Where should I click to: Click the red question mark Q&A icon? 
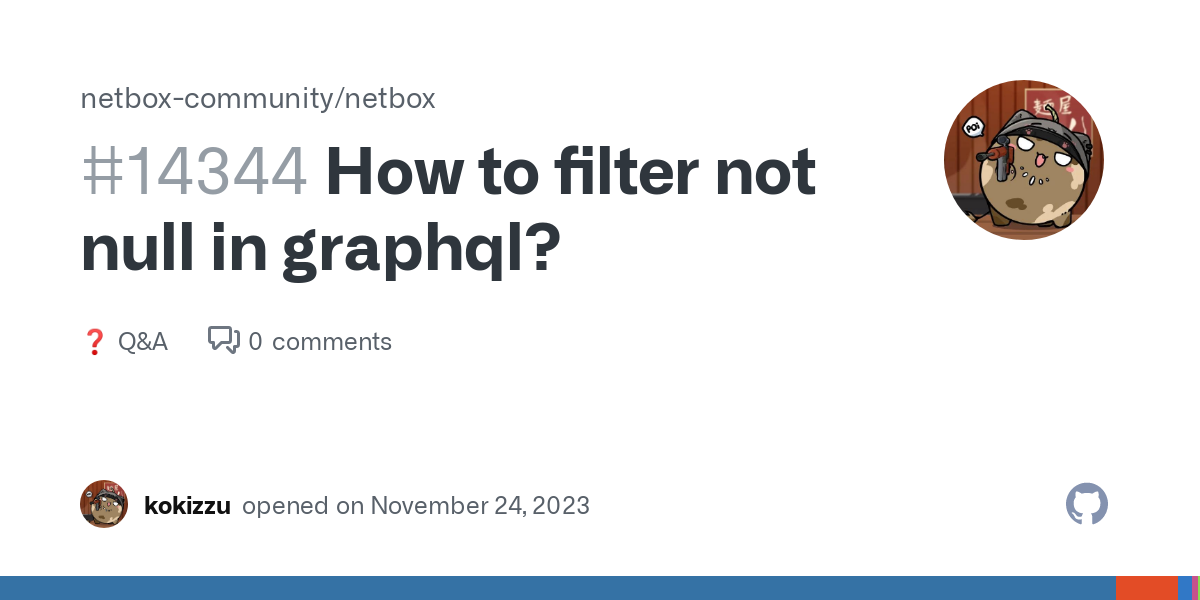coord(94,342)
